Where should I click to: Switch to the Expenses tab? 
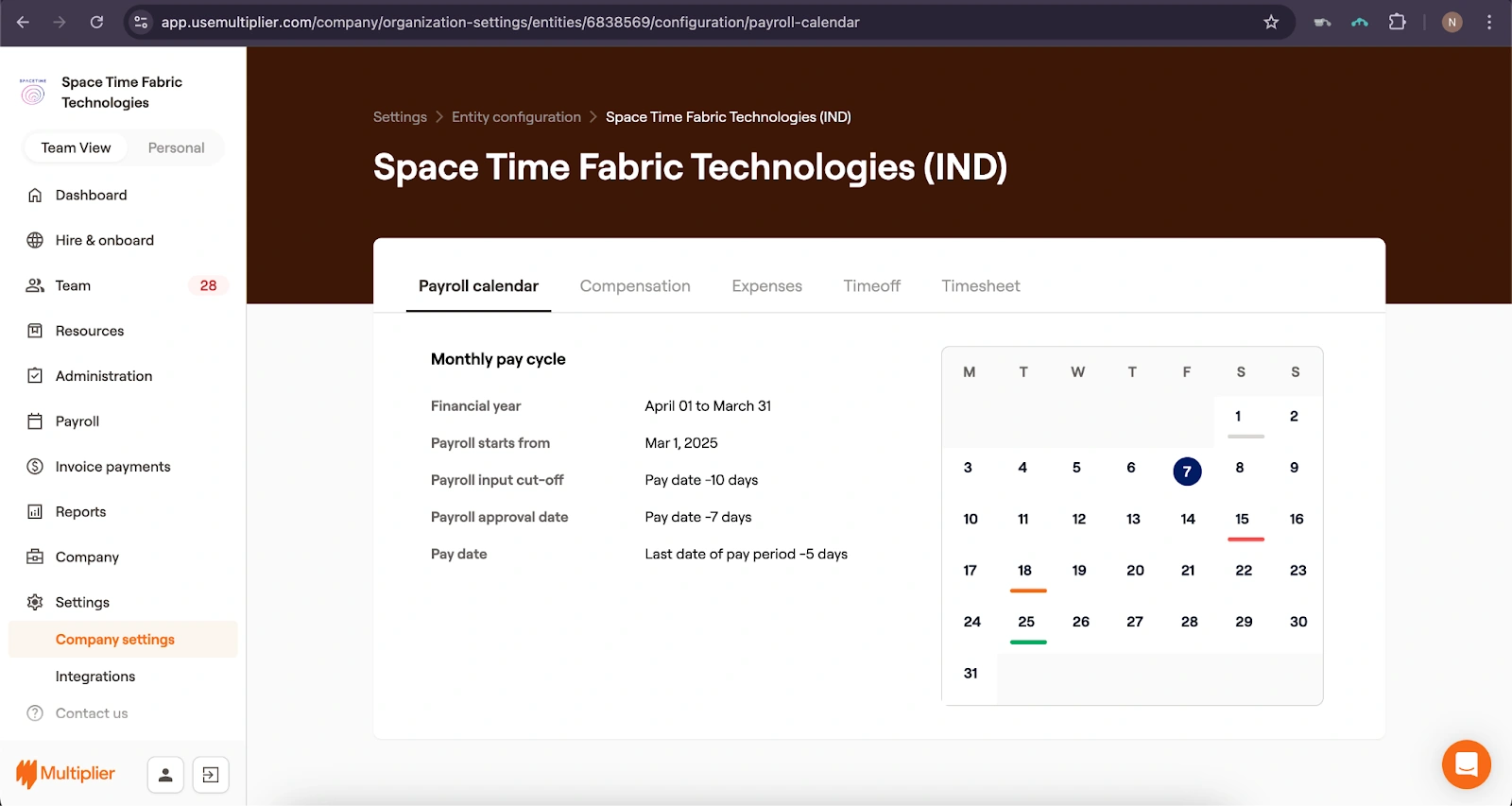[x=766, y=286]
